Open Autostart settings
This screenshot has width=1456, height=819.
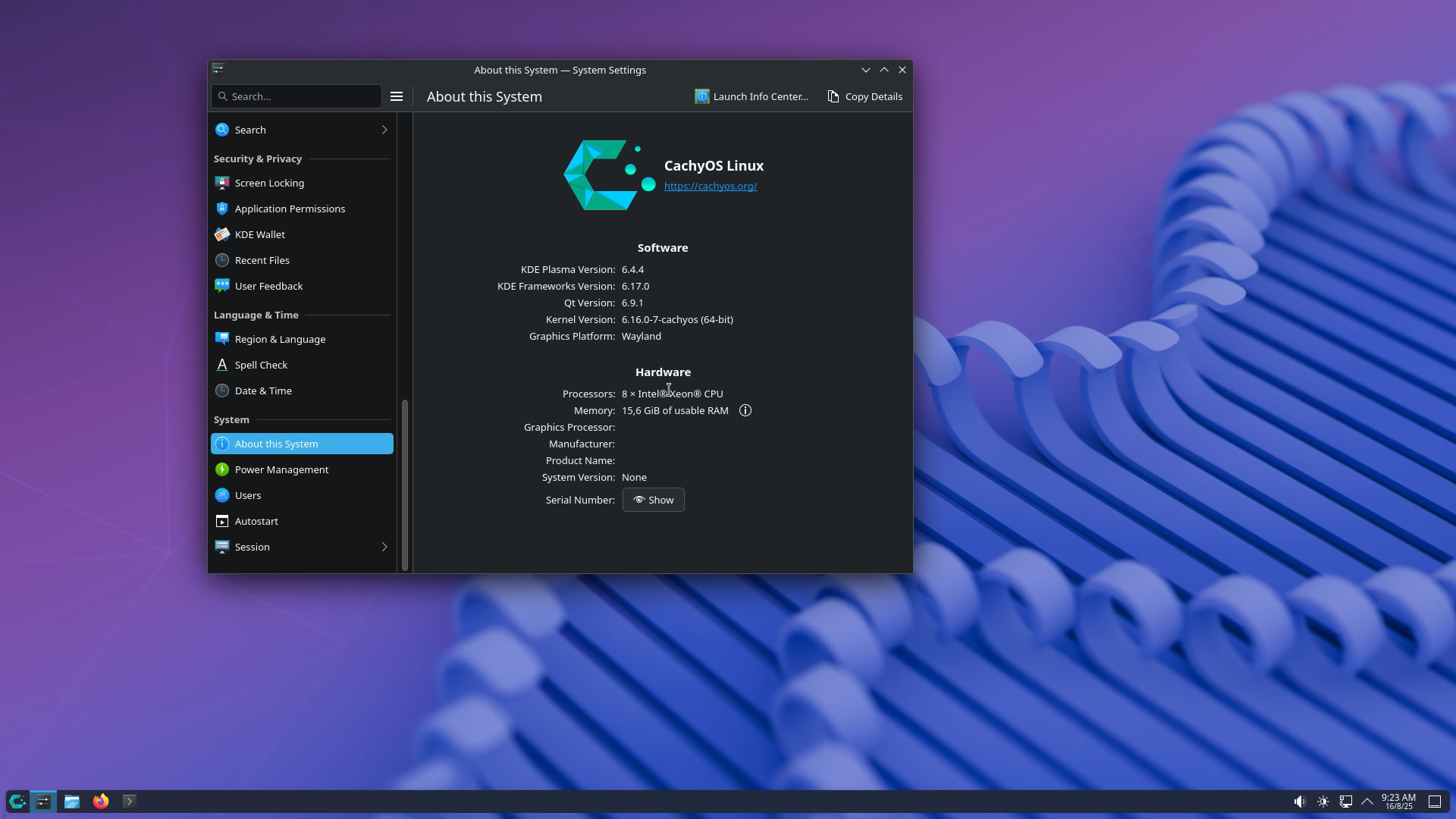[302, 521]
